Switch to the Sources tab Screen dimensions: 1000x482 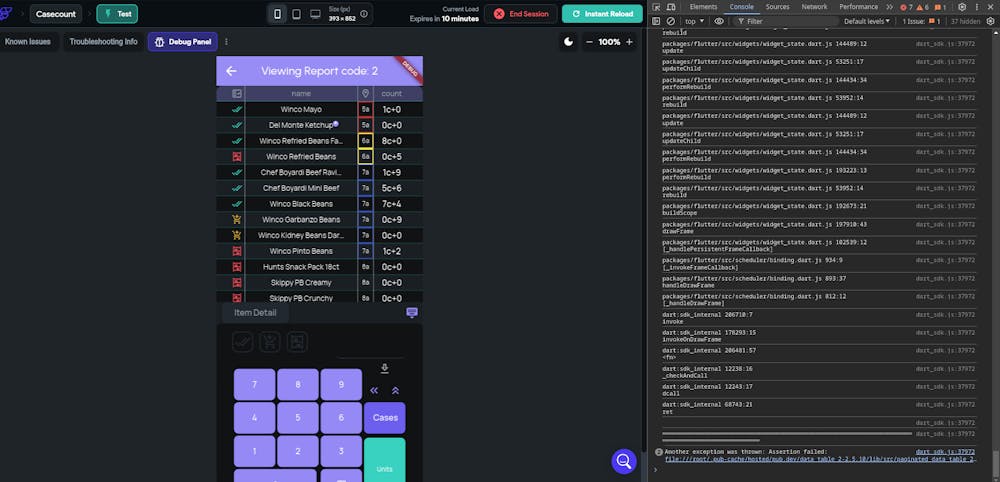click(x=777, y=7)
